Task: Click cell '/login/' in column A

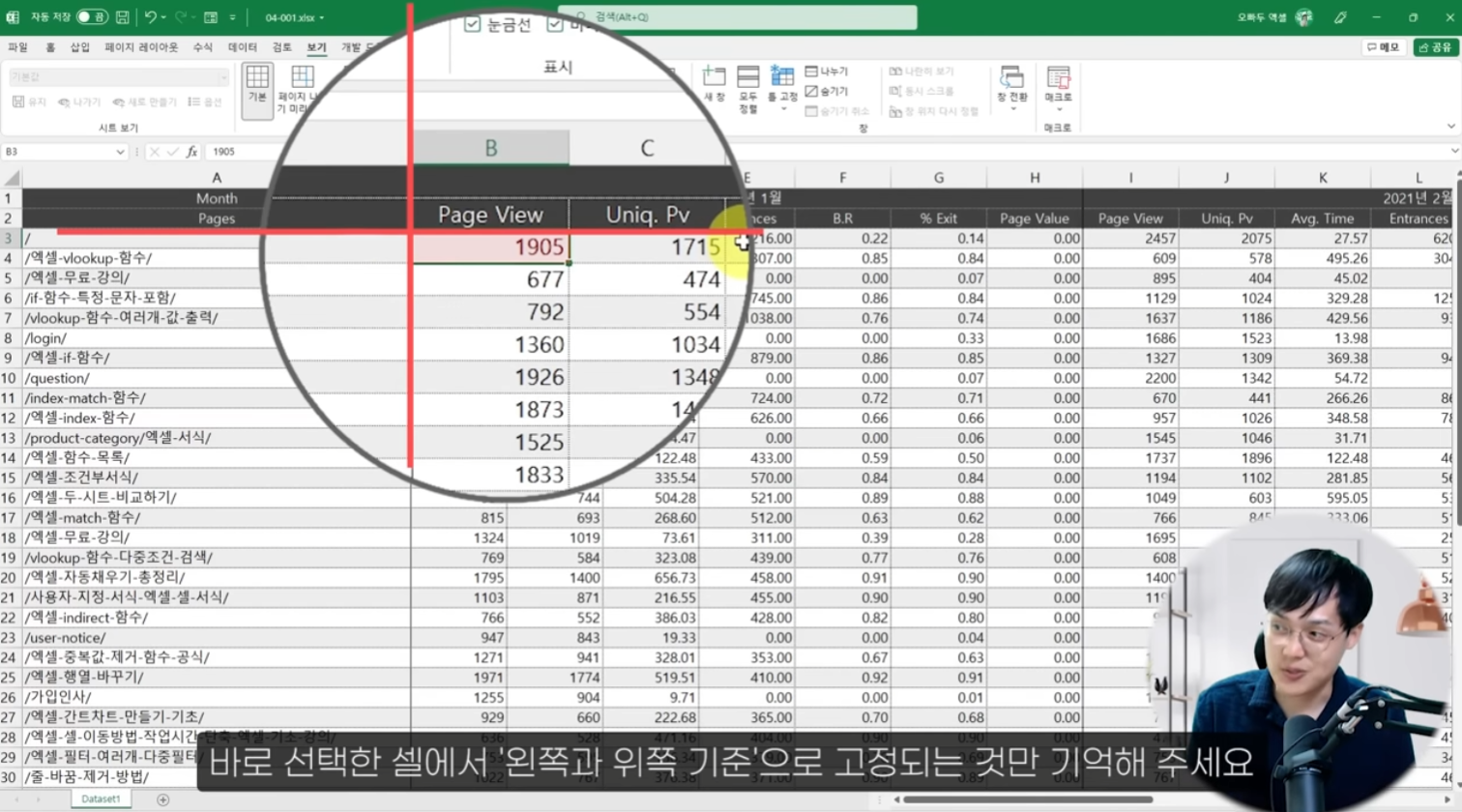Action: coord(217,338)
